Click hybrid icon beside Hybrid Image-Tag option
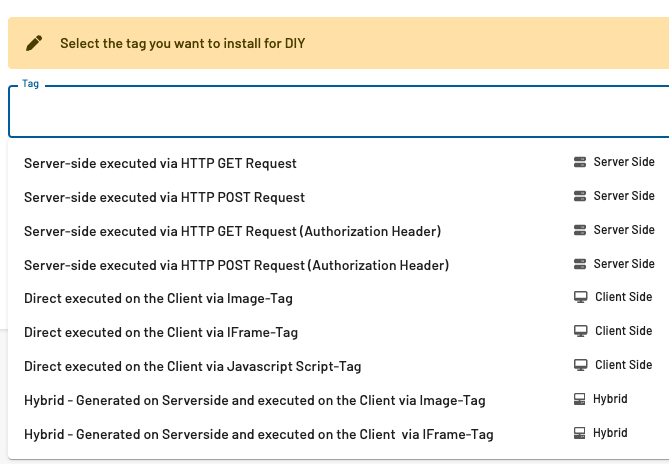 pyautogui.click(x=579, y=399)
